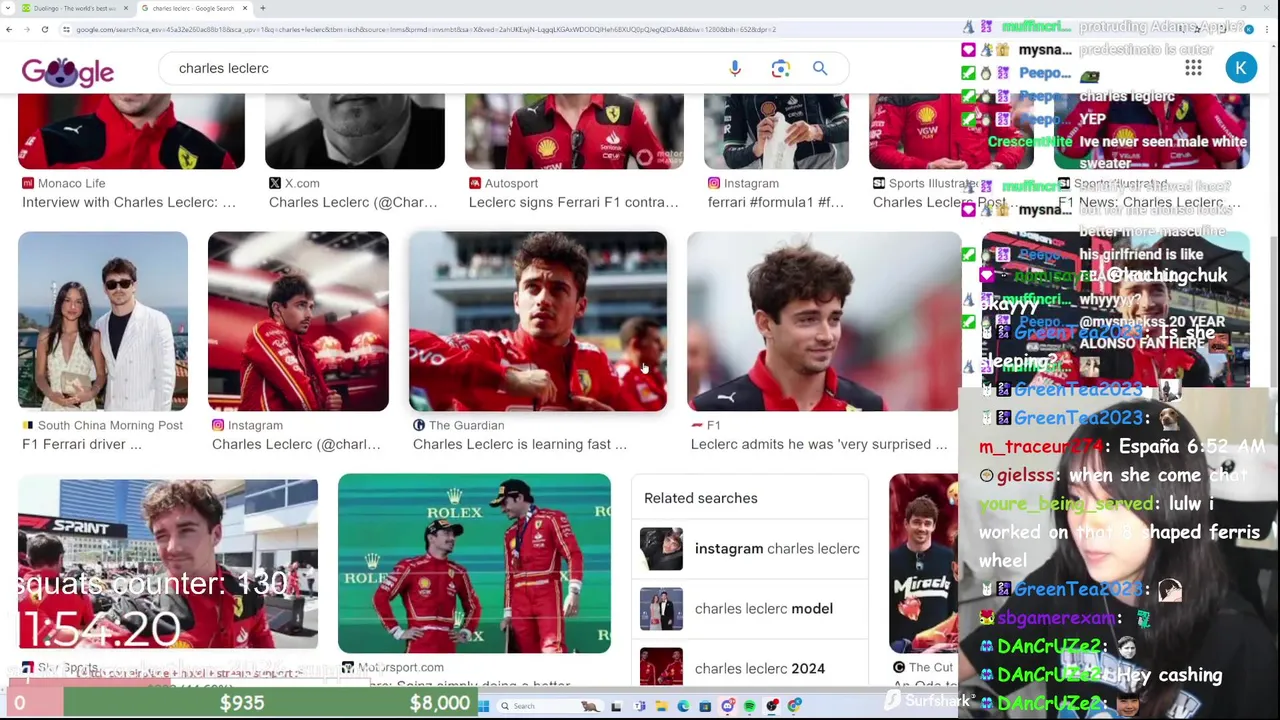Click 'Autosport' source label
The width and height of the screenshot is (1280, 720).
tap(511, 183)
